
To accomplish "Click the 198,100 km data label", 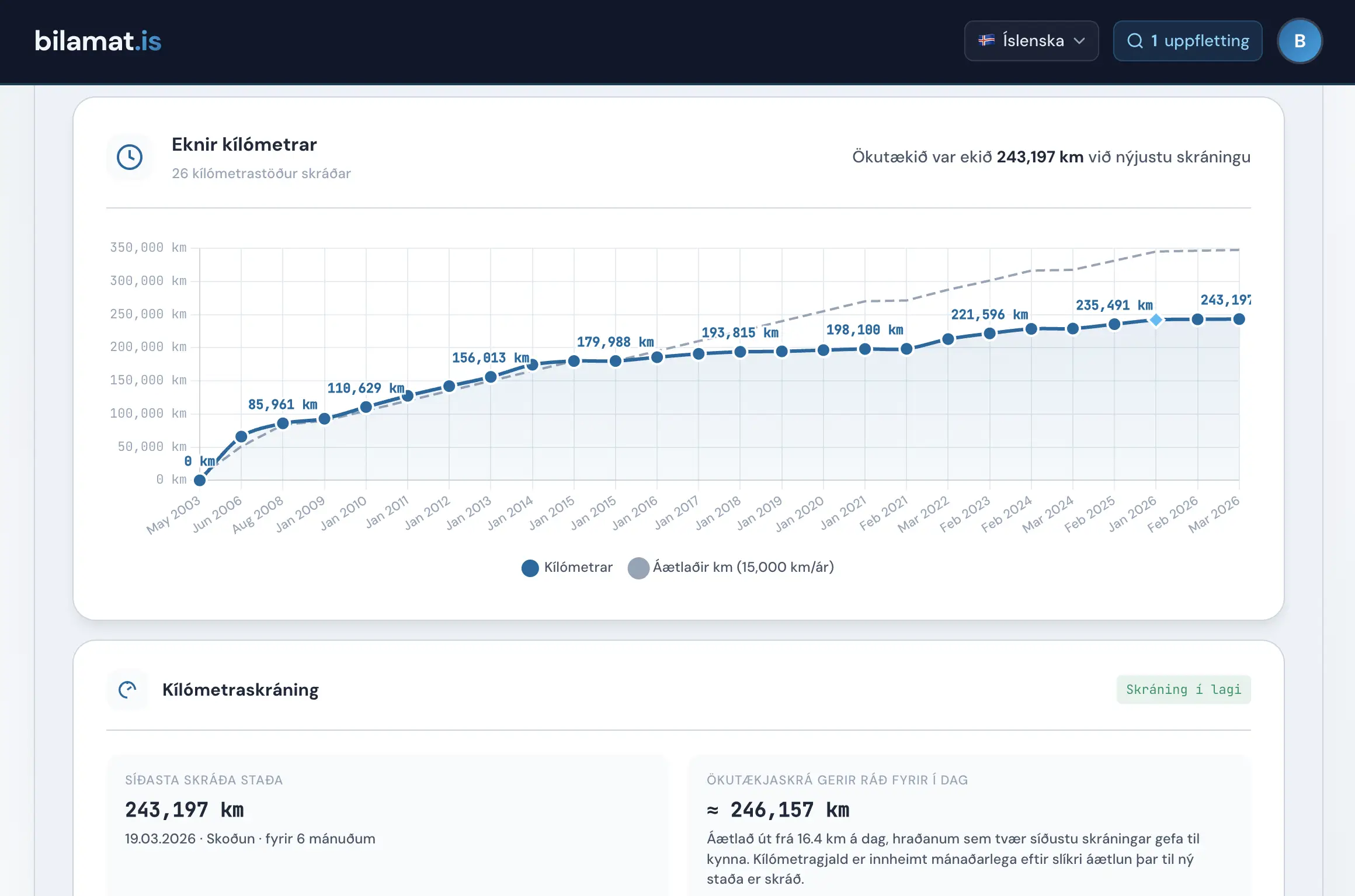I will click(x=865, y=330).
